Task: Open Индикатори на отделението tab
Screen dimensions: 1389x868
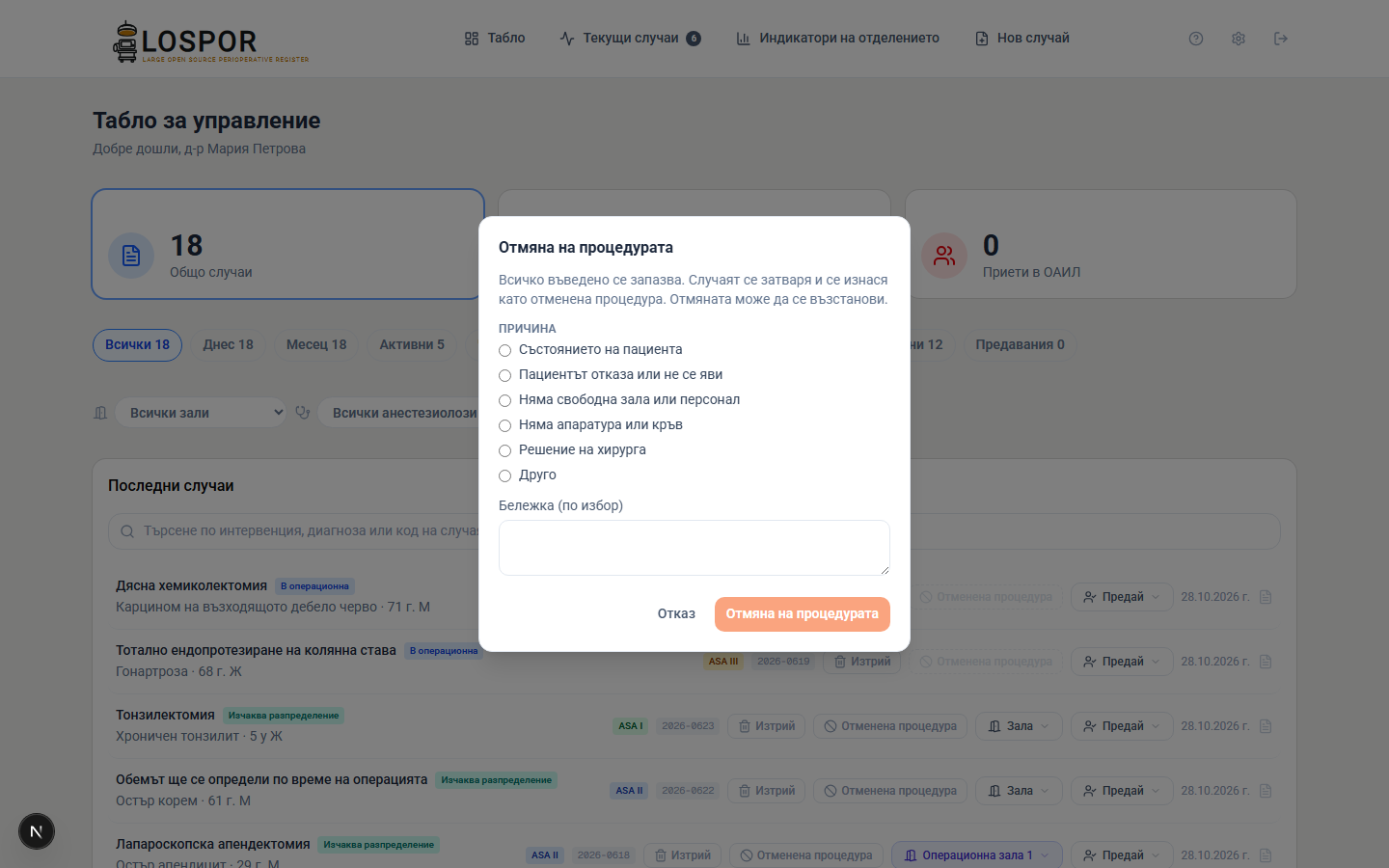Action: 837,39
